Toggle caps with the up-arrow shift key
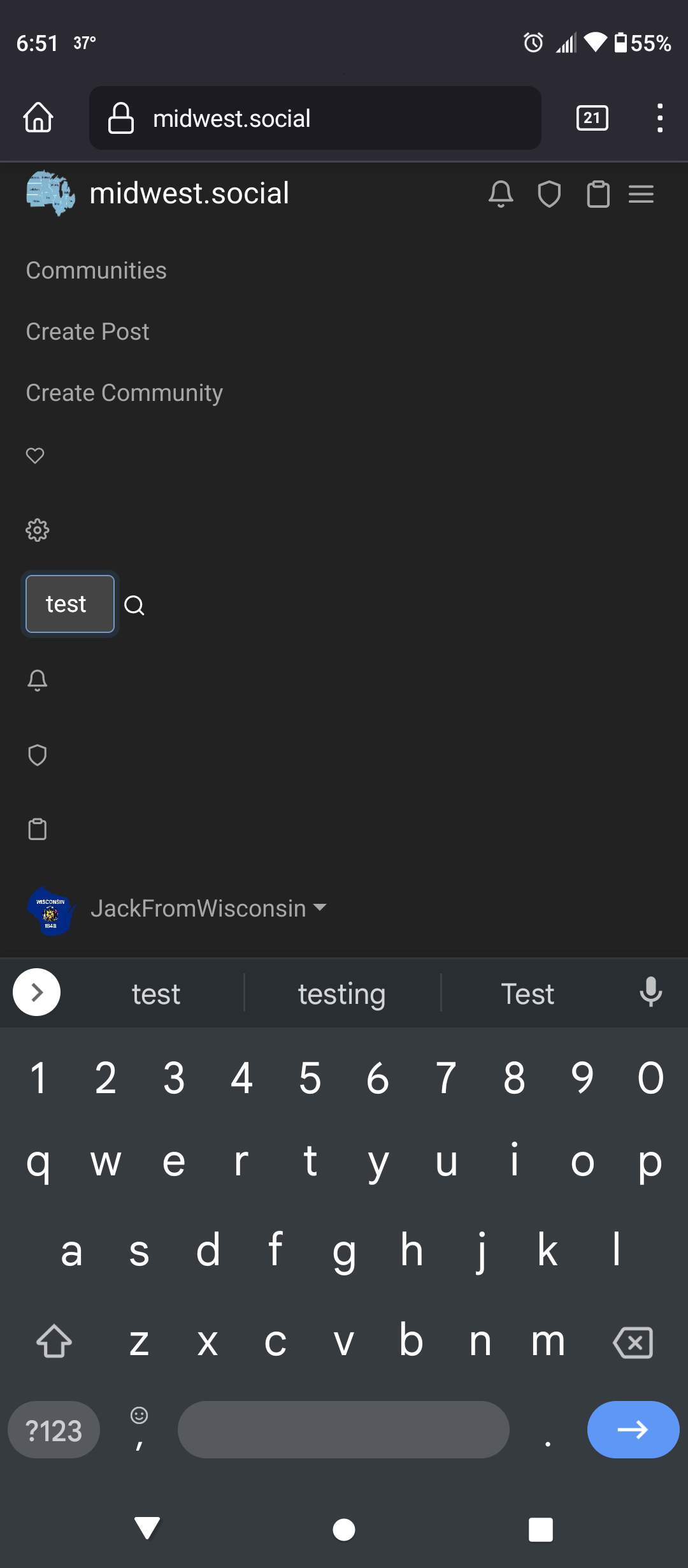This screenshot has width=688, height=1568. coord(54,1340)
